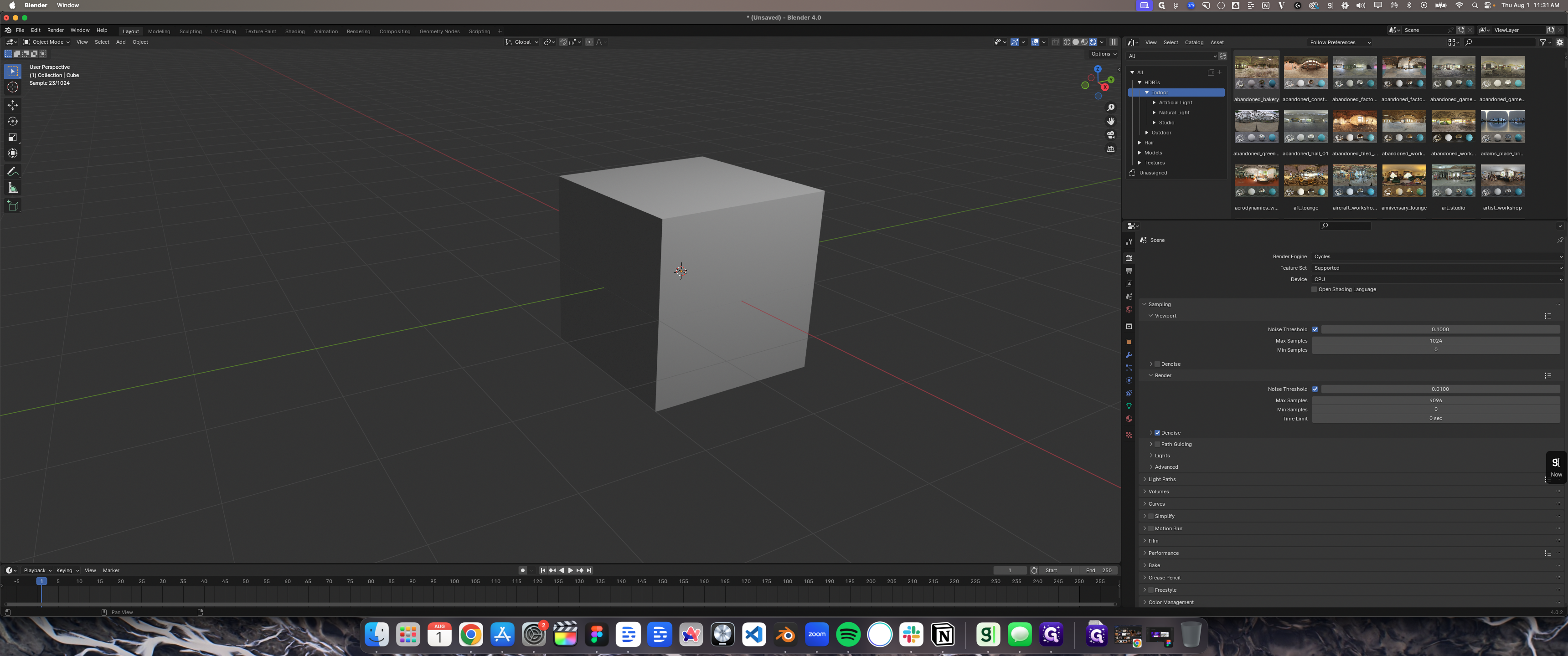The image size is (1568, 656).
Task: Activate the Move tool
Action: click(13, 105)
